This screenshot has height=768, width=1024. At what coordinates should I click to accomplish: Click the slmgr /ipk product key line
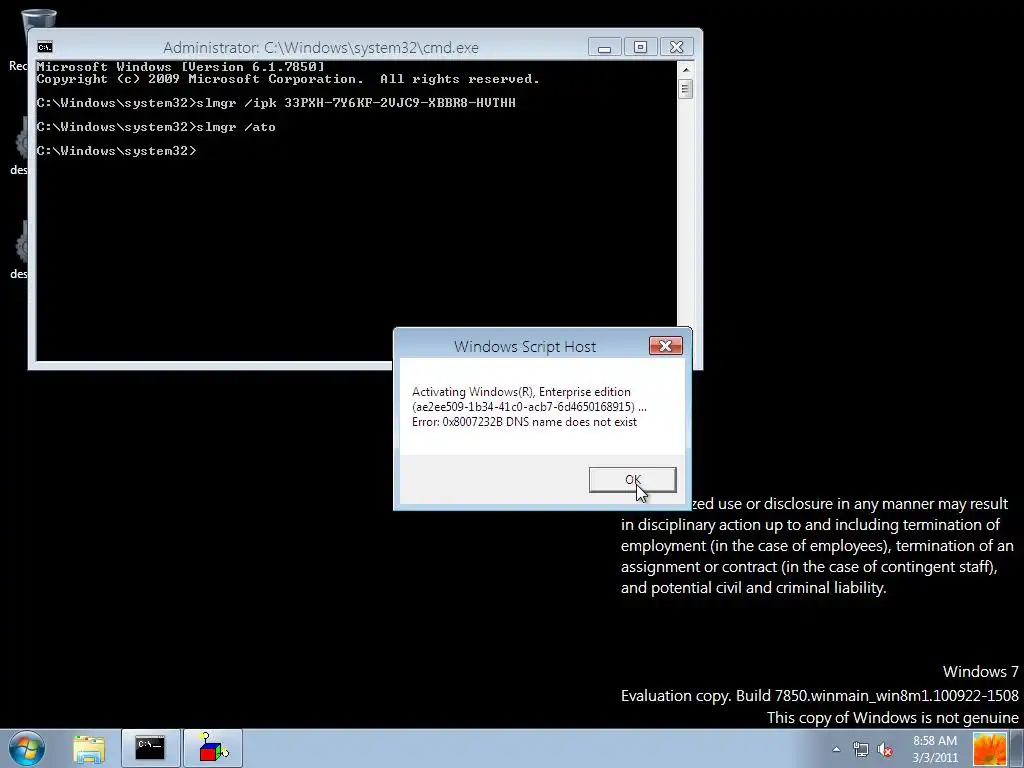coord(276,103)
